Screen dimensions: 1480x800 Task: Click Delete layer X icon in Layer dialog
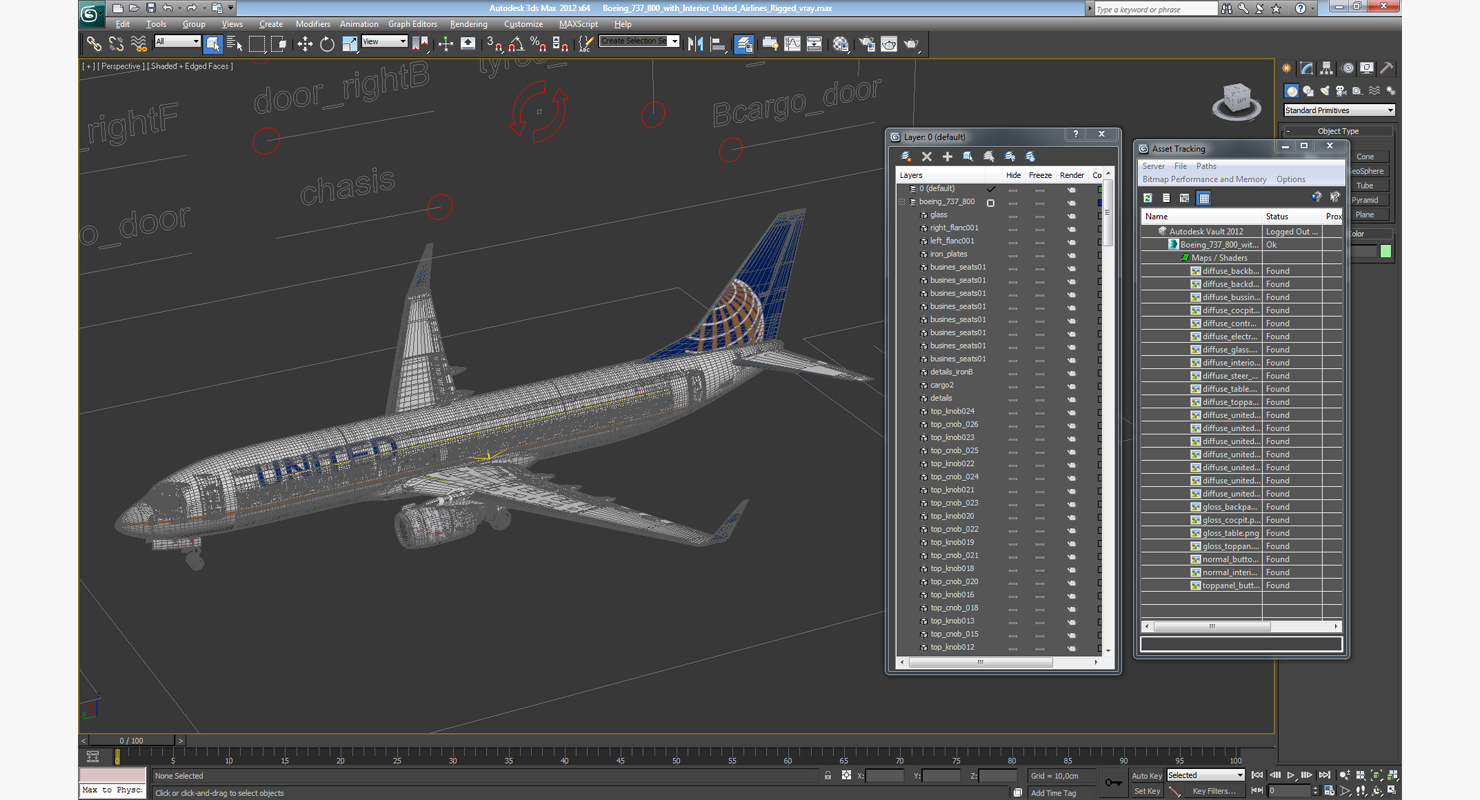pos(927,157)
